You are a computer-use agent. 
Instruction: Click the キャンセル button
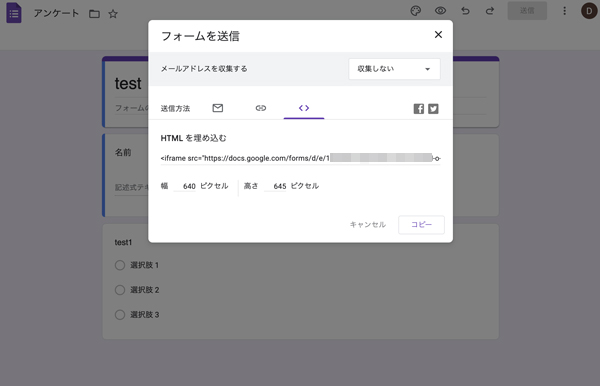pyautogui.click(x=368, y=225)
